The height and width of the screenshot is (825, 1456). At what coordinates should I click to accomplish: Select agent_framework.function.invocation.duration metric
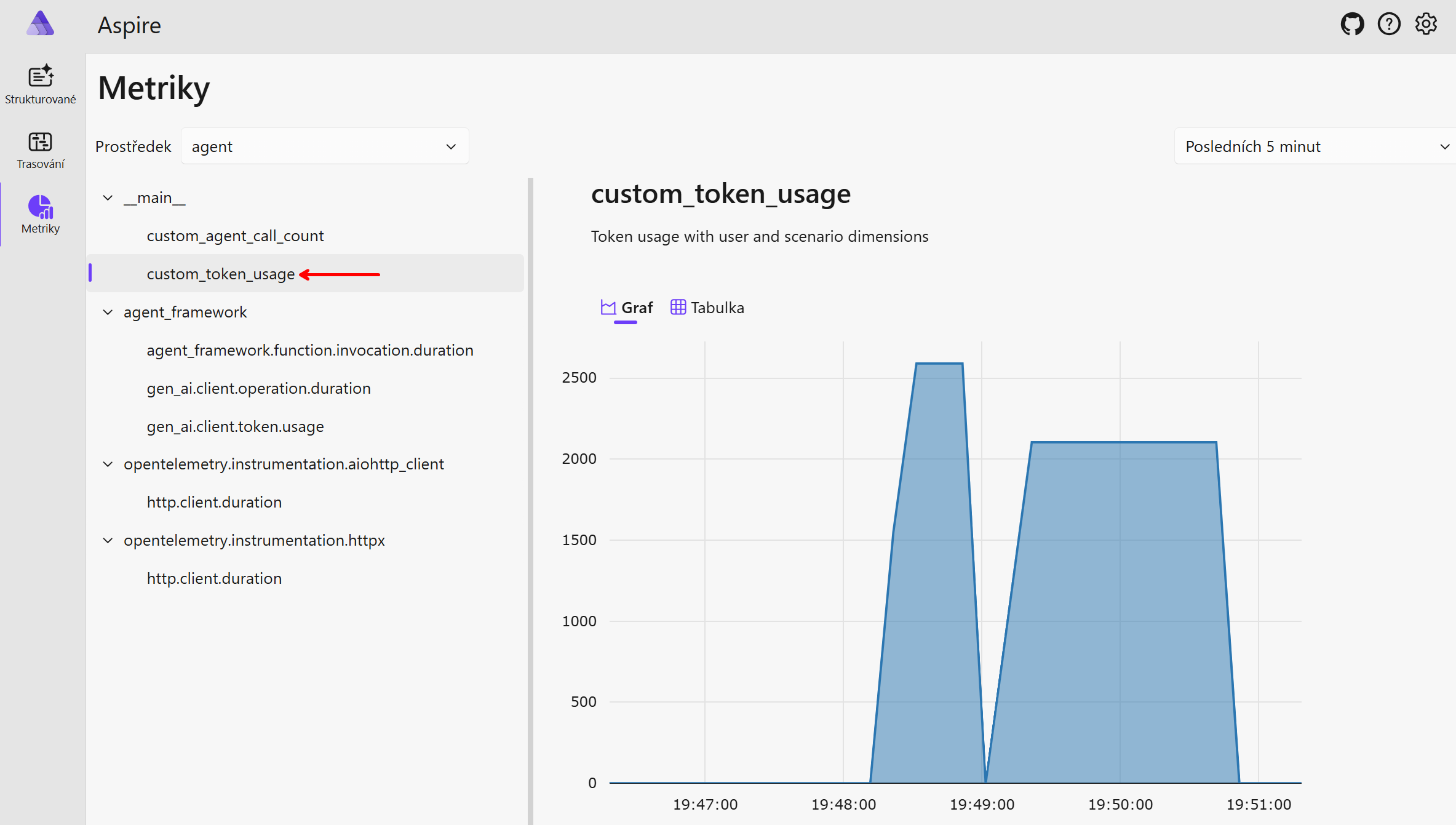(310, 350)
